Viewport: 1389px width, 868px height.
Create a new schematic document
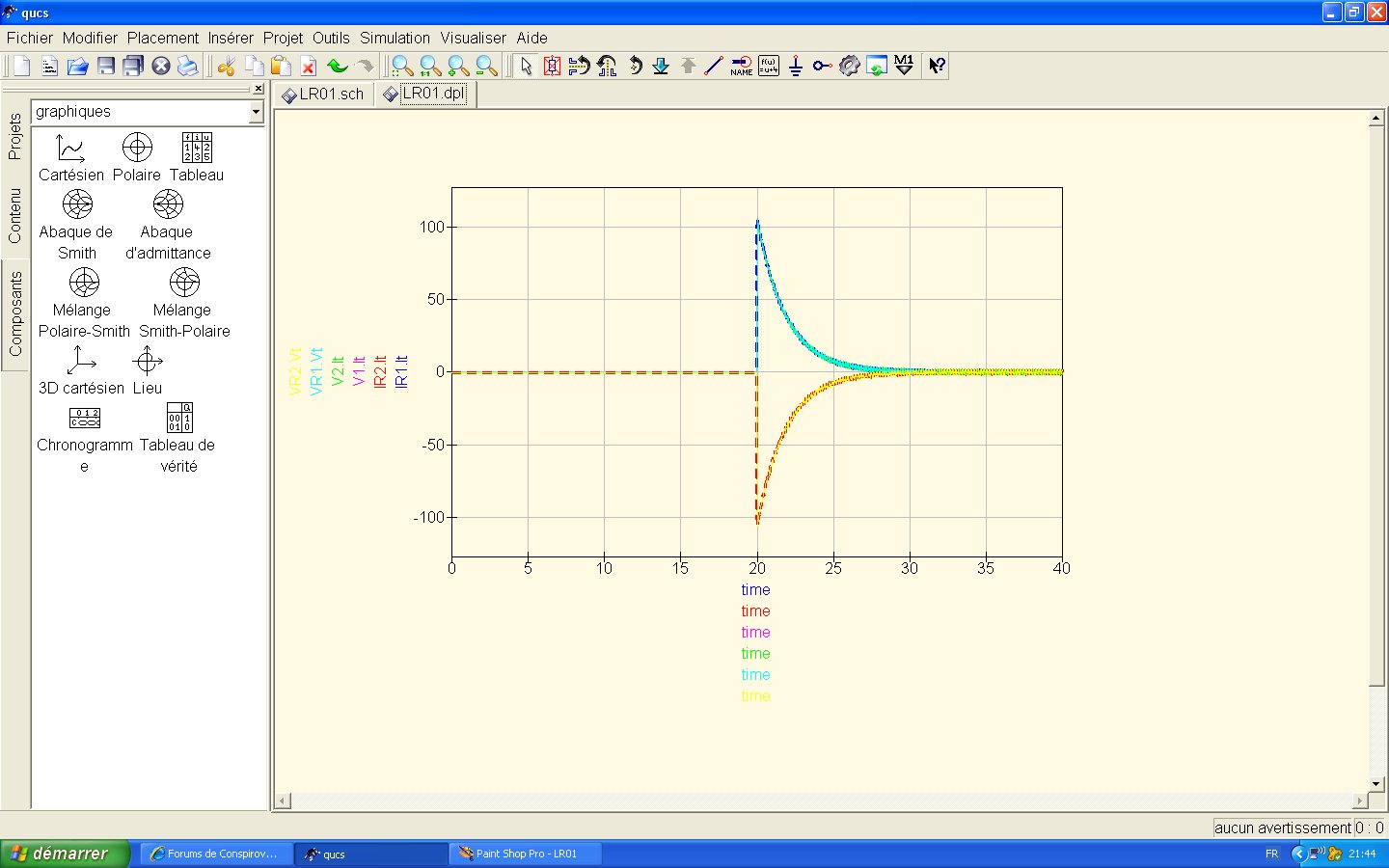pyautogui.click(x=21, y=66)
